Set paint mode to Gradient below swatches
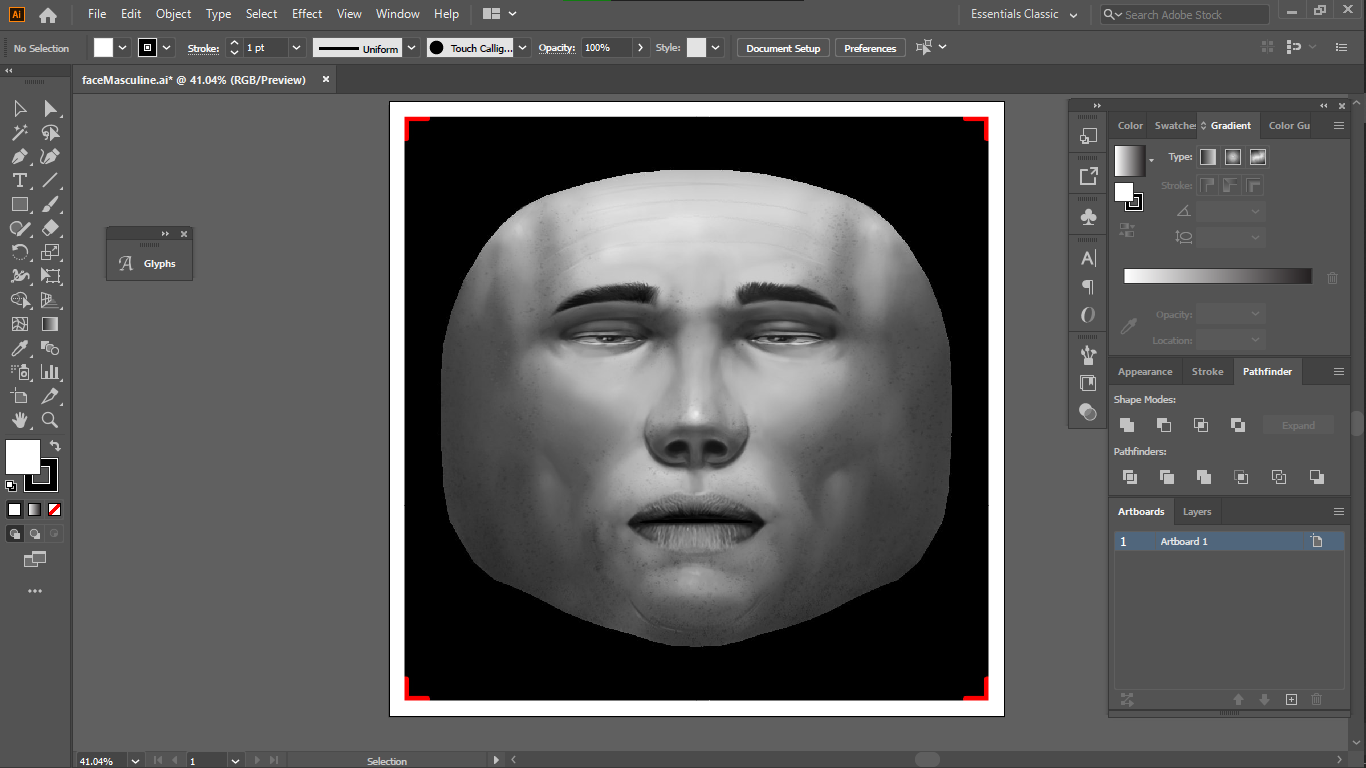This screenshot has height=768, width=1366. click(35, 509)
